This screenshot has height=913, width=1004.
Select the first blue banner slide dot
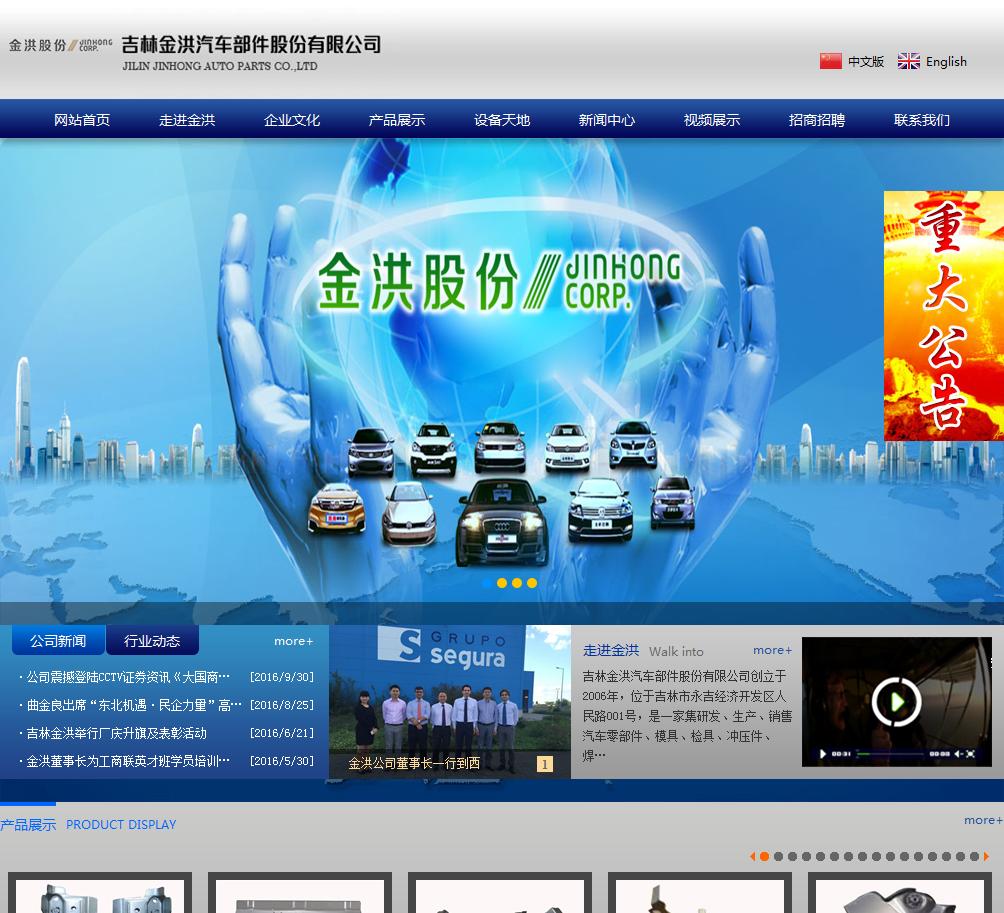click(487, 583)
